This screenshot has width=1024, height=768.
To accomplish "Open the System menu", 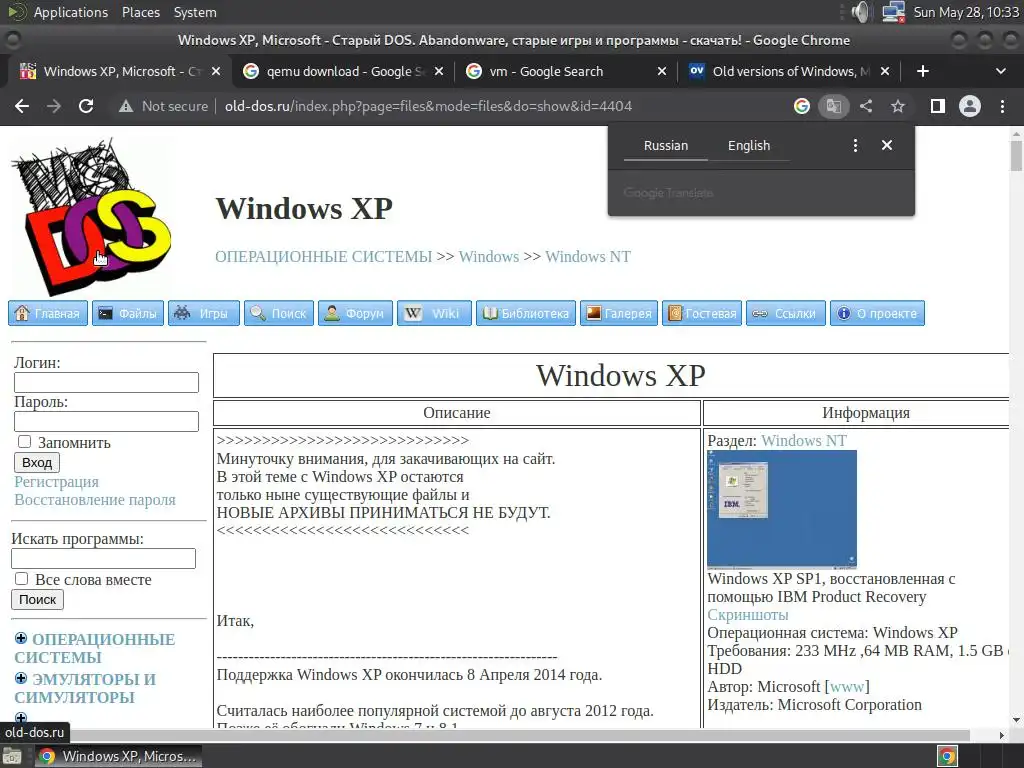I will click(195, 12).
